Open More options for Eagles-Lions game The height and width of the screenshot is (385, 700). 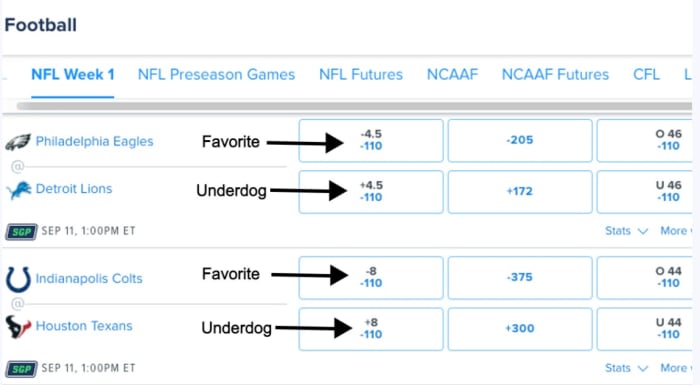tap(676, 231)
